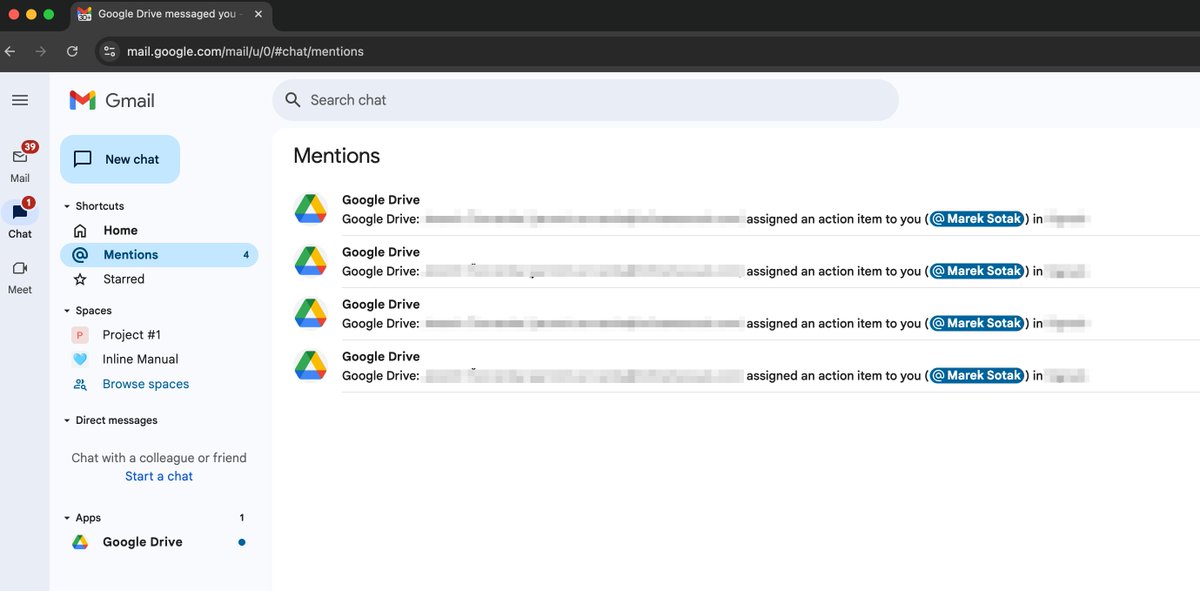Viewport: 1200px width, 591px height.
Task: Focus the Search chat input field
Action: pyautogui.click(x=585, y=100)
